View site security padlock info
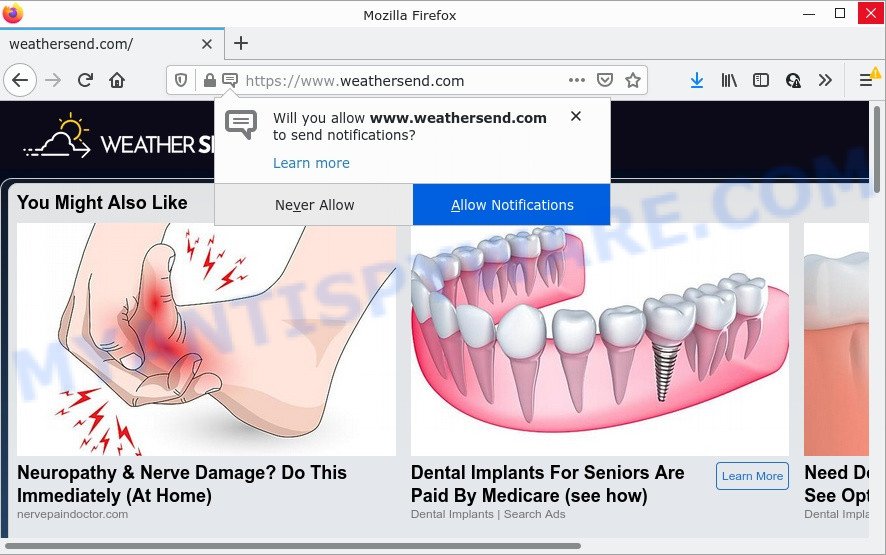 (x=210, y=80)
